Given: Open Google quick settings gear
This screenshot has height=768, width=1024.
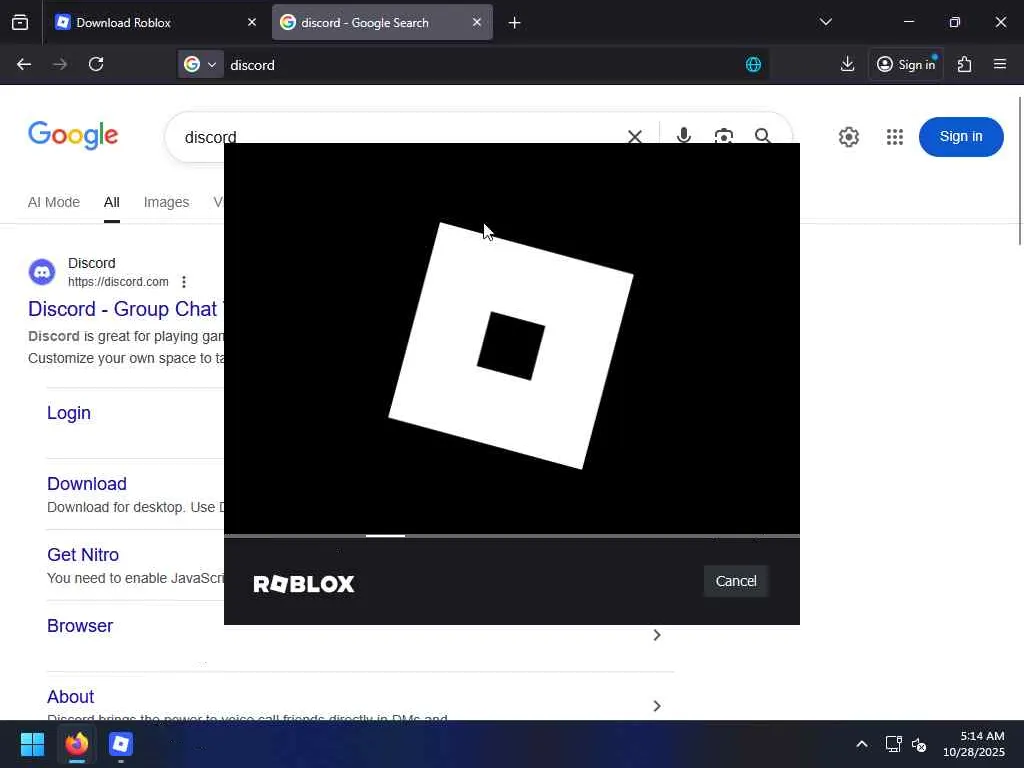Looking at the screenshot, I should coord(848,136).
